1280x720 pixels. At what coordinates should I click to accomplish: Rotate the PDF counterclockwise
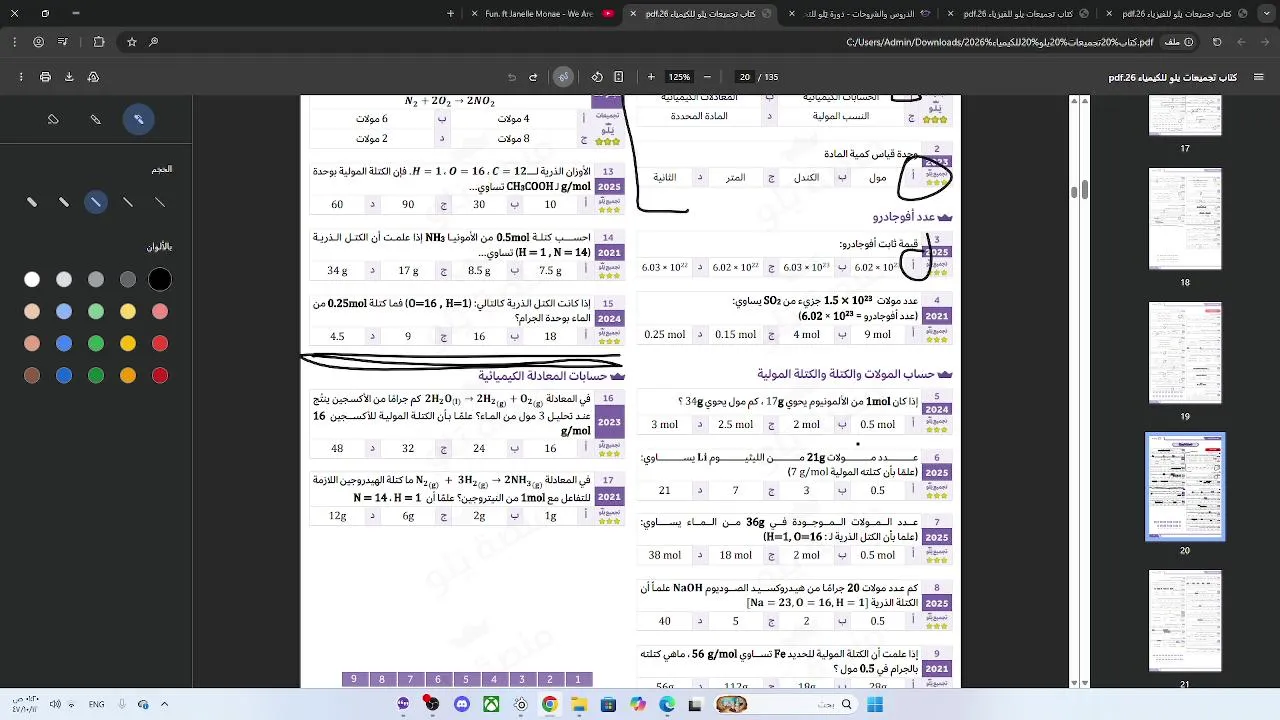click(597, 77)
